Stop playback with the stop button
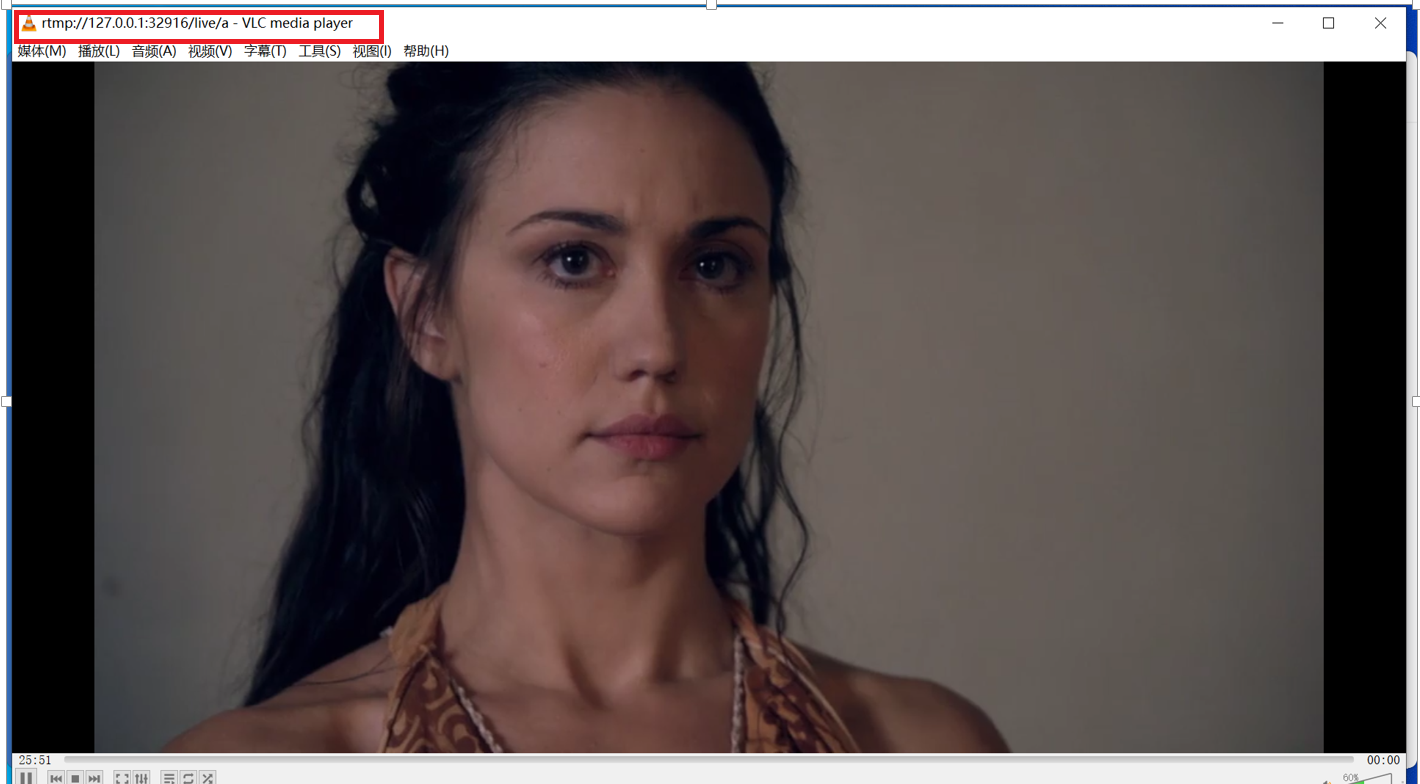 pyautogui.click(x=75, y=778)
